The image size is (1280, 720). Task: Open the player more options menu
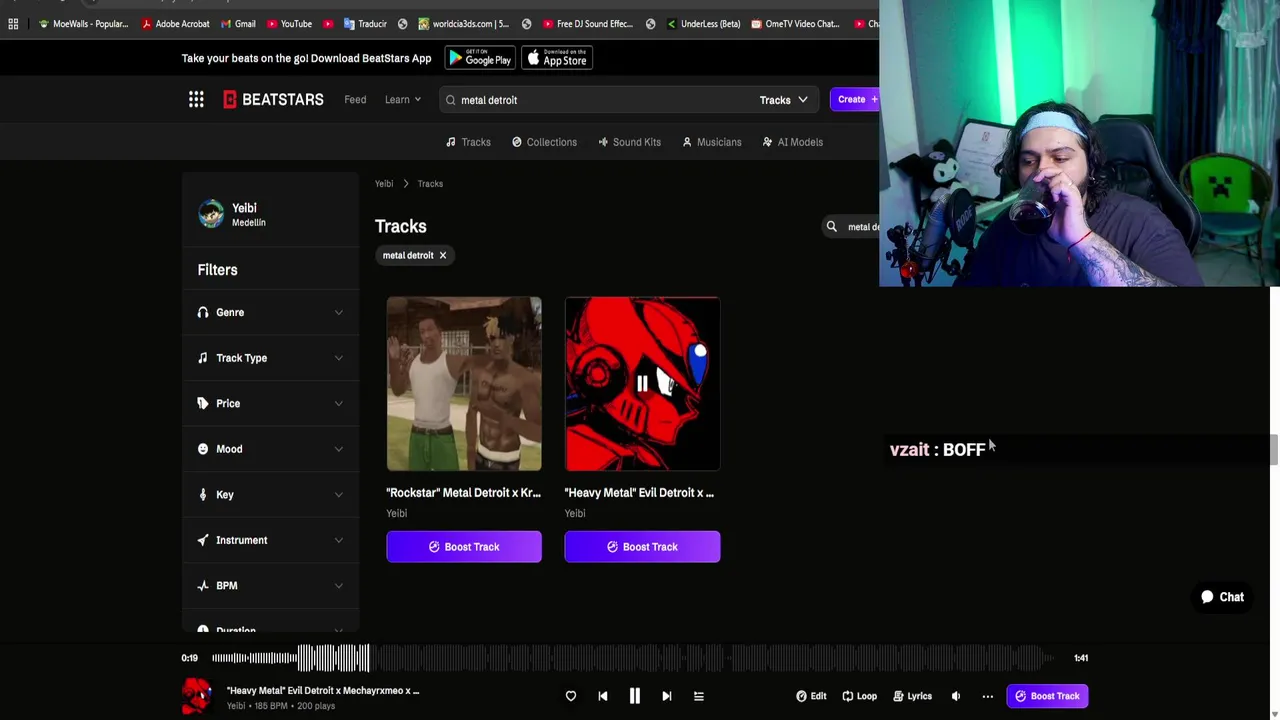click(988, 696)
